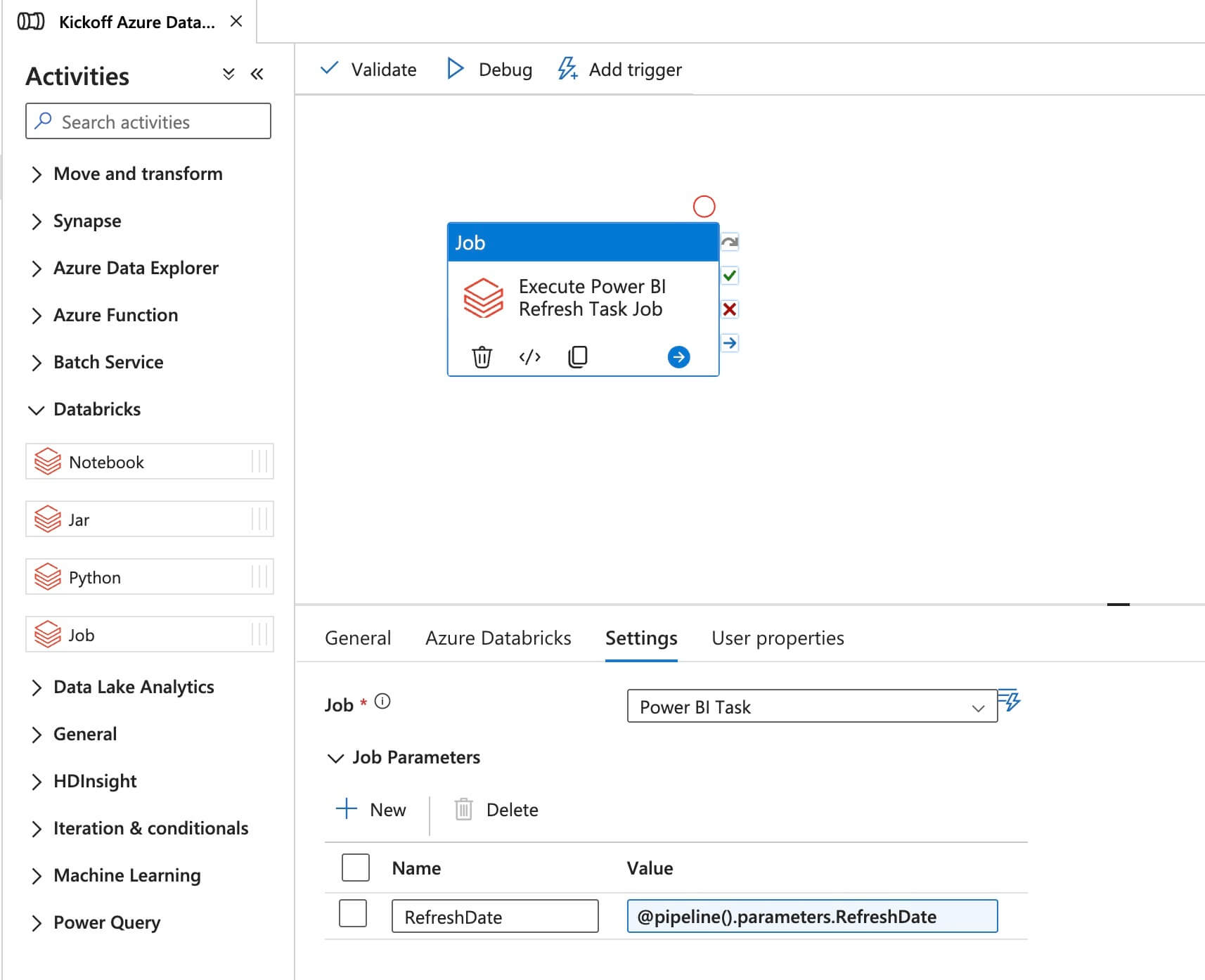Click the green success checkmark connector
The height and width of the screenshot is (980, 1205).
[730, 276]
